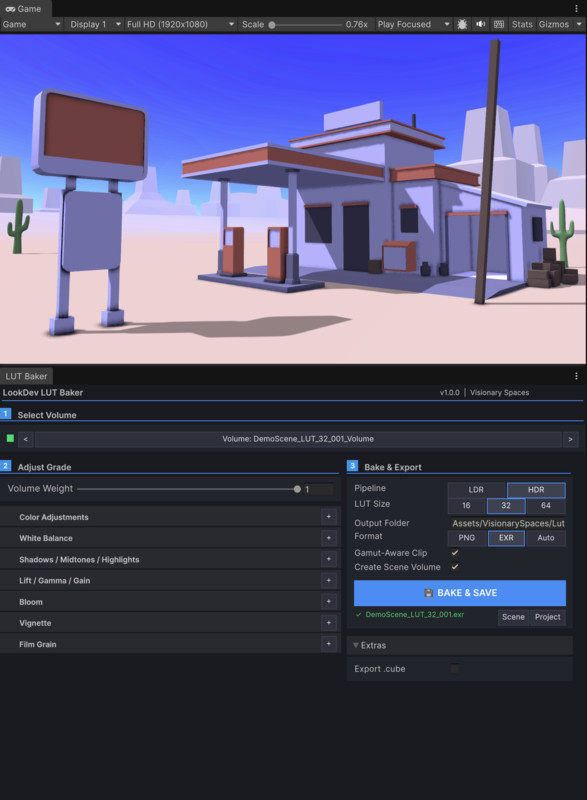The width and height of the screenshot is (587, 800).
Task: Go to next volume with right arrow
Action: (570, 439)
